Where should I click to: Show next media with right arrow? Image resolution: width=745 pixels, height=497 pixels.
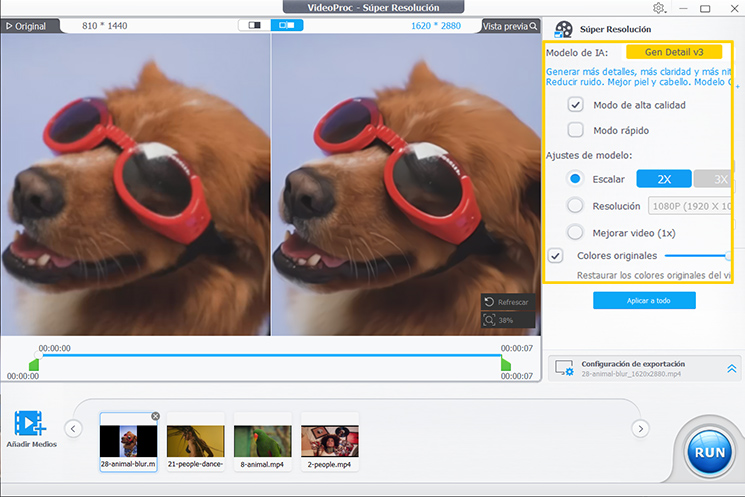tap(640, 429)
